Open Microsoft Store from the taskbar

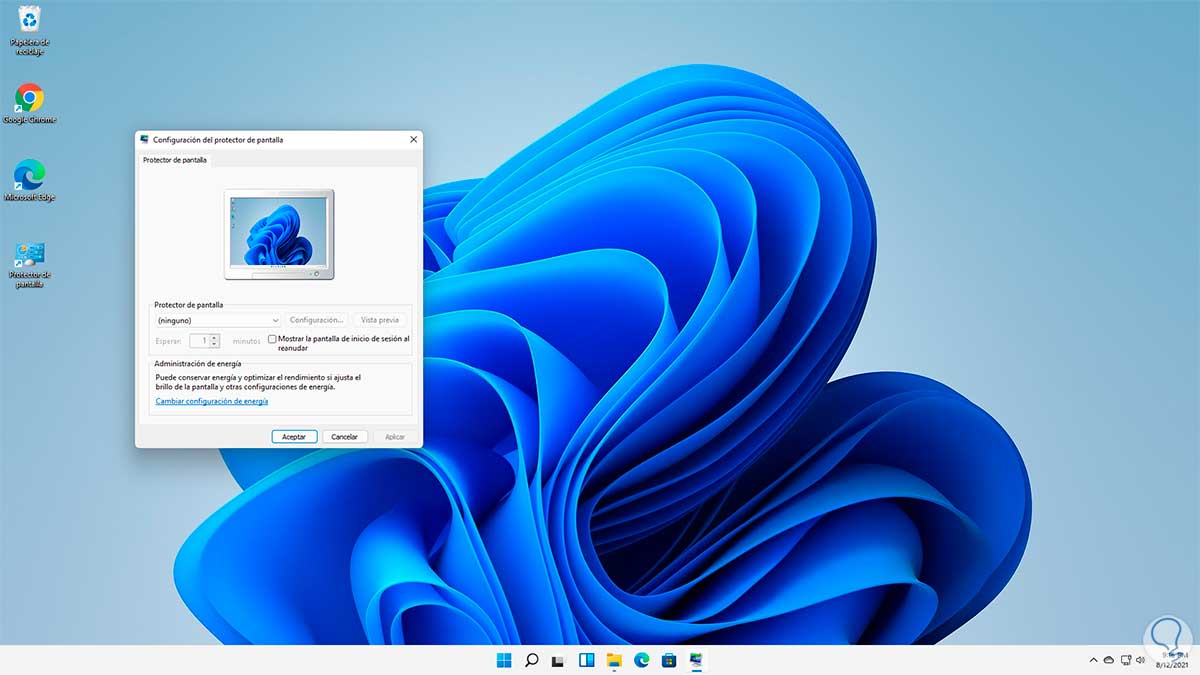coord(669,660)
